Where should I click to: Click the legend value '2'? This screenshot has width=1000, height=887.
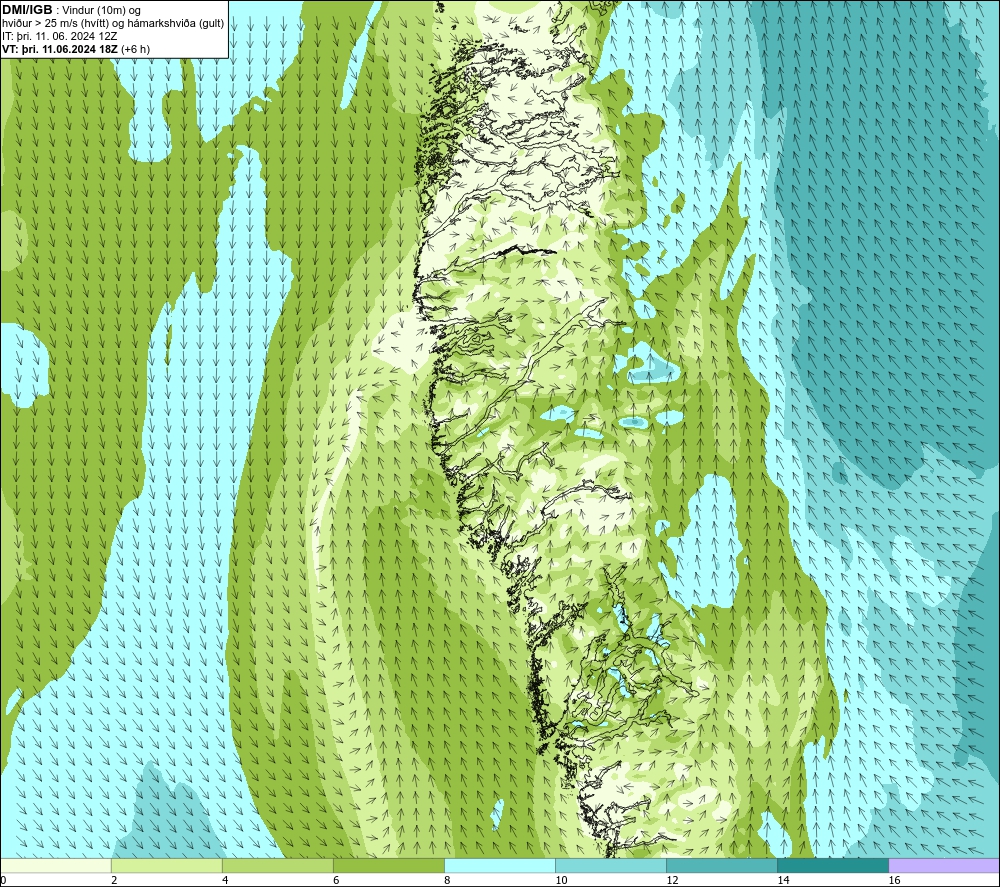point(114,880)
